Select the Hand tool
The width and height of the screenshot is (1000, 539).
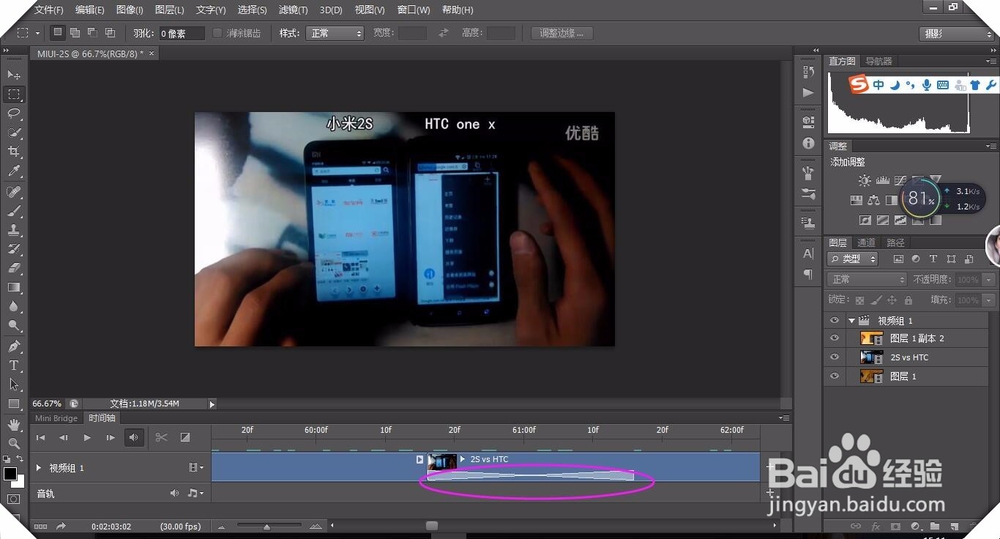(x=13, y=424)
